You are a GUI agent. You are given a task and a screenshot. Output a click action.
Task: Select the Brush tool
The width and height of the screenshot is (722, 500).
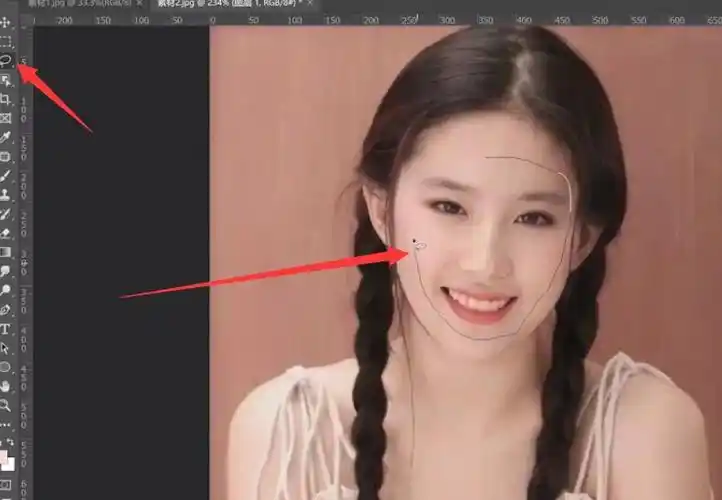[x=6, y=175]
